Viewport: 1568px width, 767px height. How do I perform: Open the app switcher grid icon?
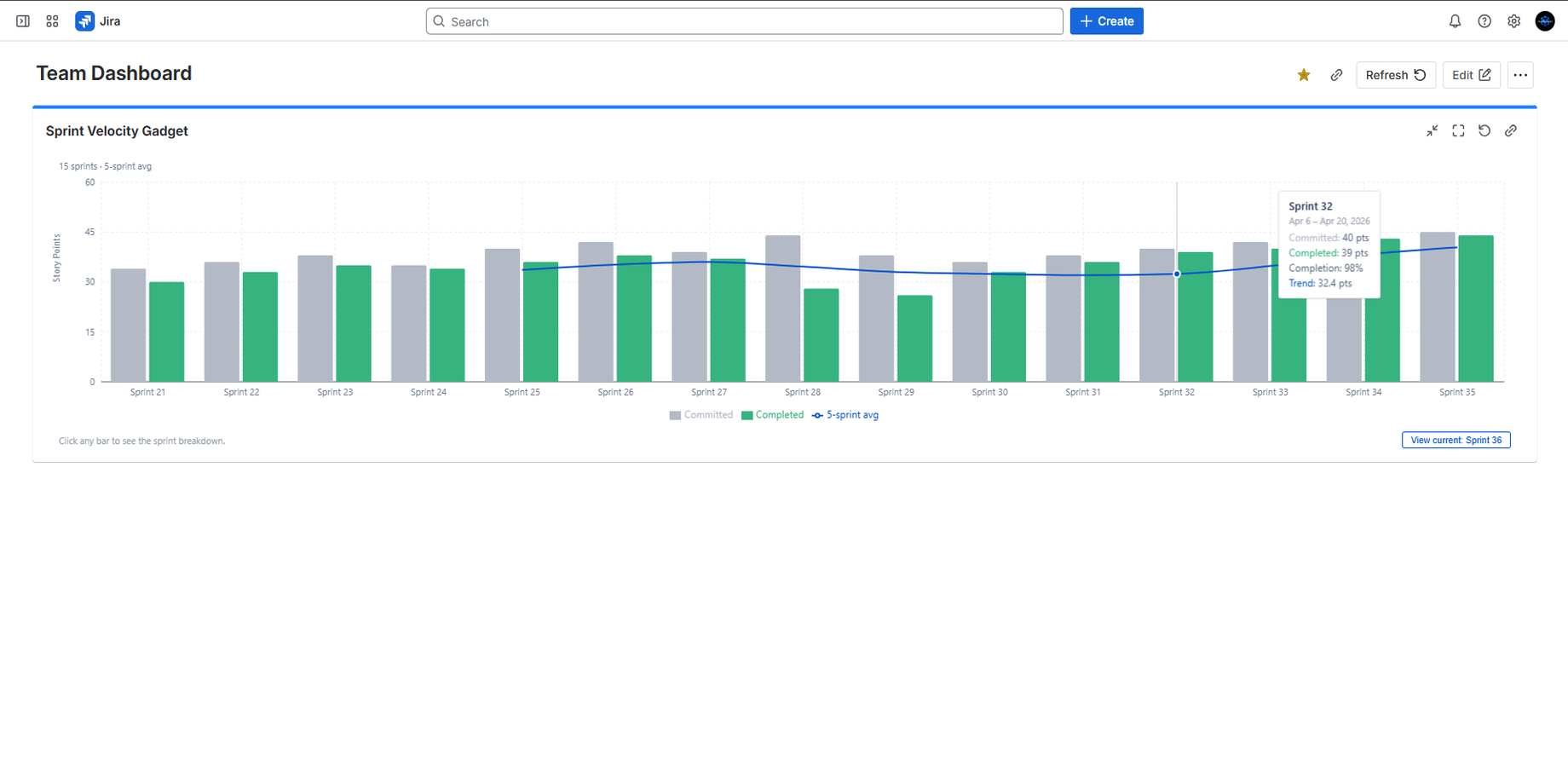coord(52,20)
